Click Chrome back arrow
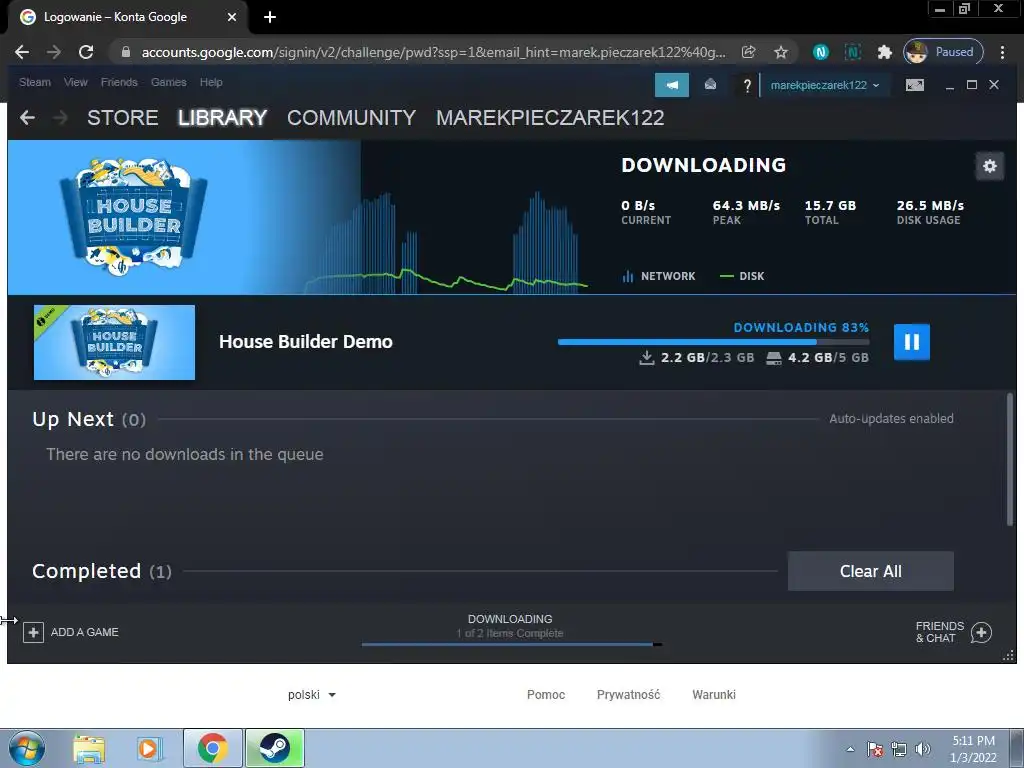Screen dimensions: 1024x768 [x=22, y=52]
